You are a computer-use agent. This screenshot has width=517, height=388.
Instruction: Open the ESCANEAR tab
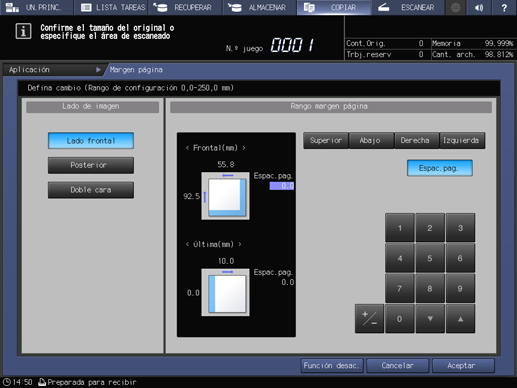(x=408, y=7)
